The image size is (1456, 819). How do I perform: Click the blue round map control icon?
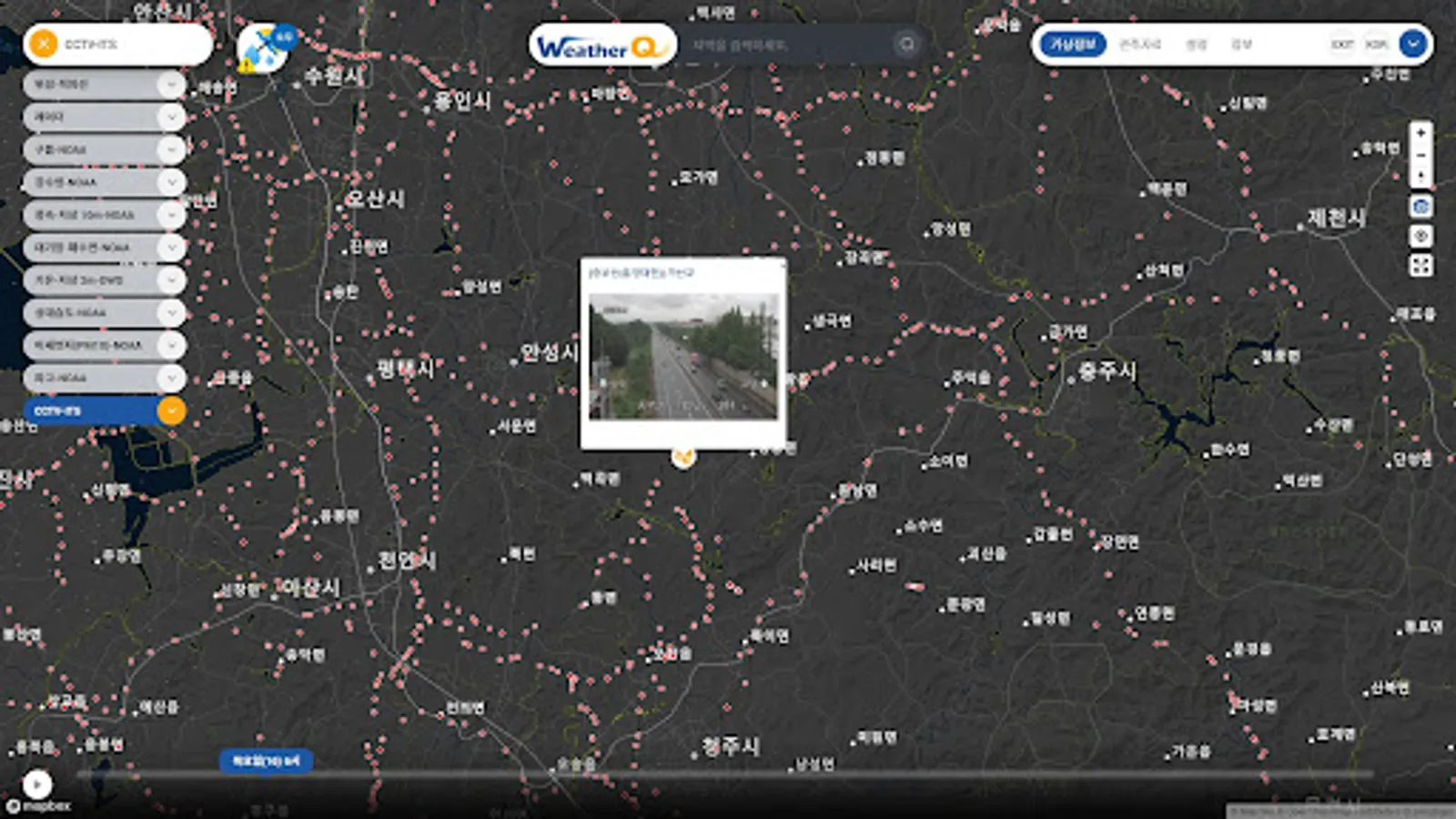(1421, 207)
